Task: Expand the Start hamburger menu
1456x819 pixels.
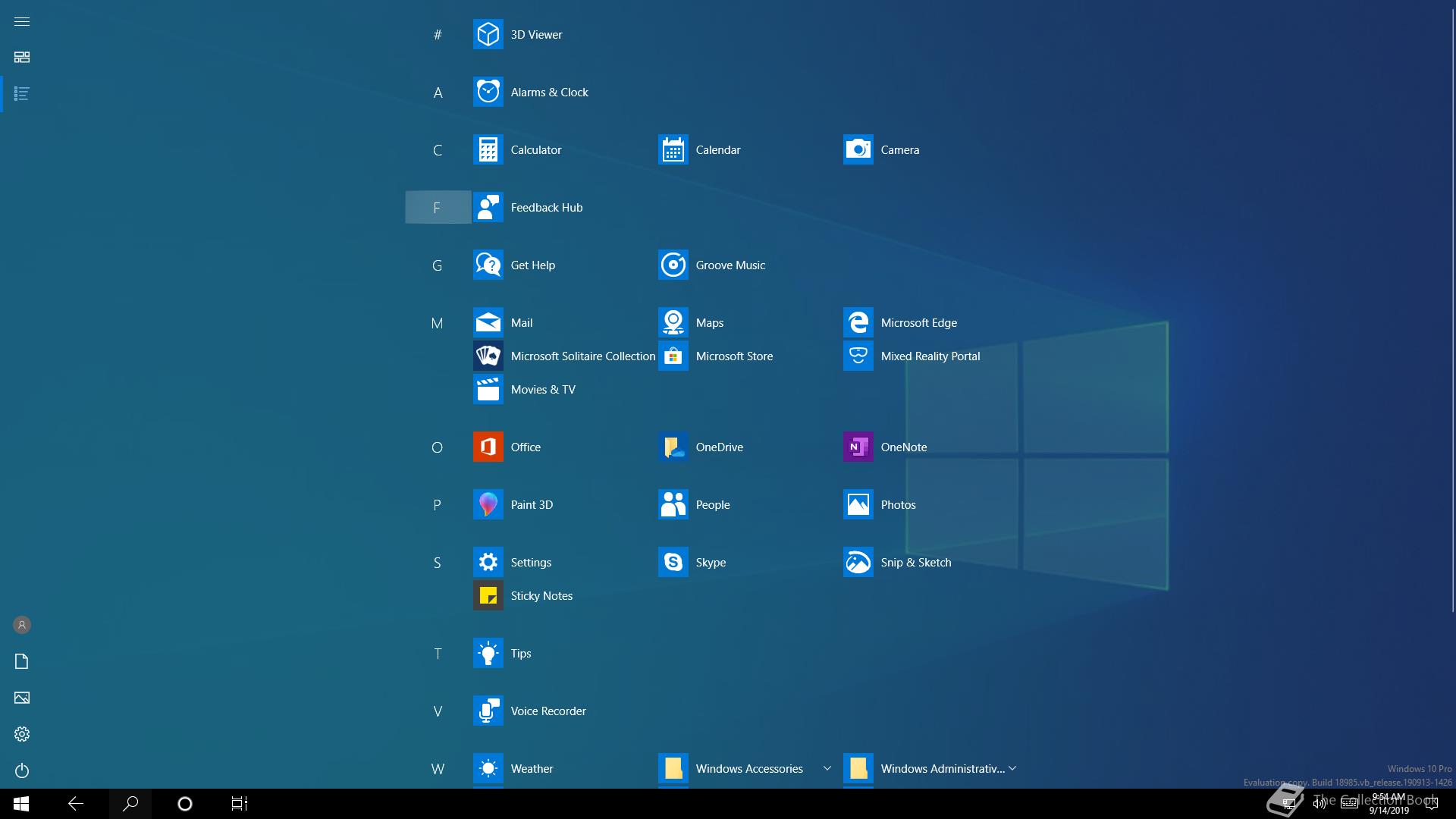Action: (22, 21)
